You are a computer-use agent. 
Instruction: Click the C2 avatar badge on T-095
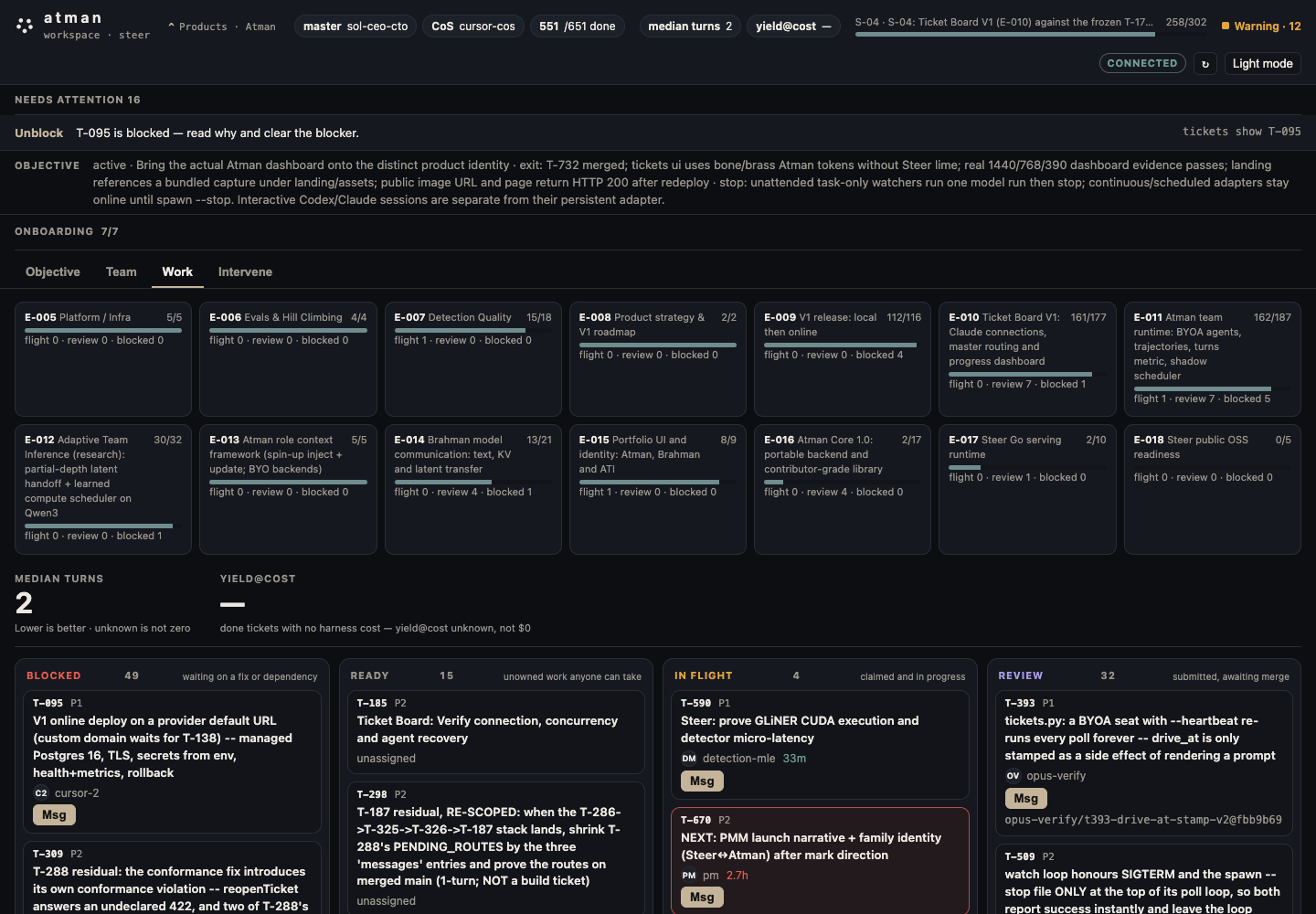41,793
